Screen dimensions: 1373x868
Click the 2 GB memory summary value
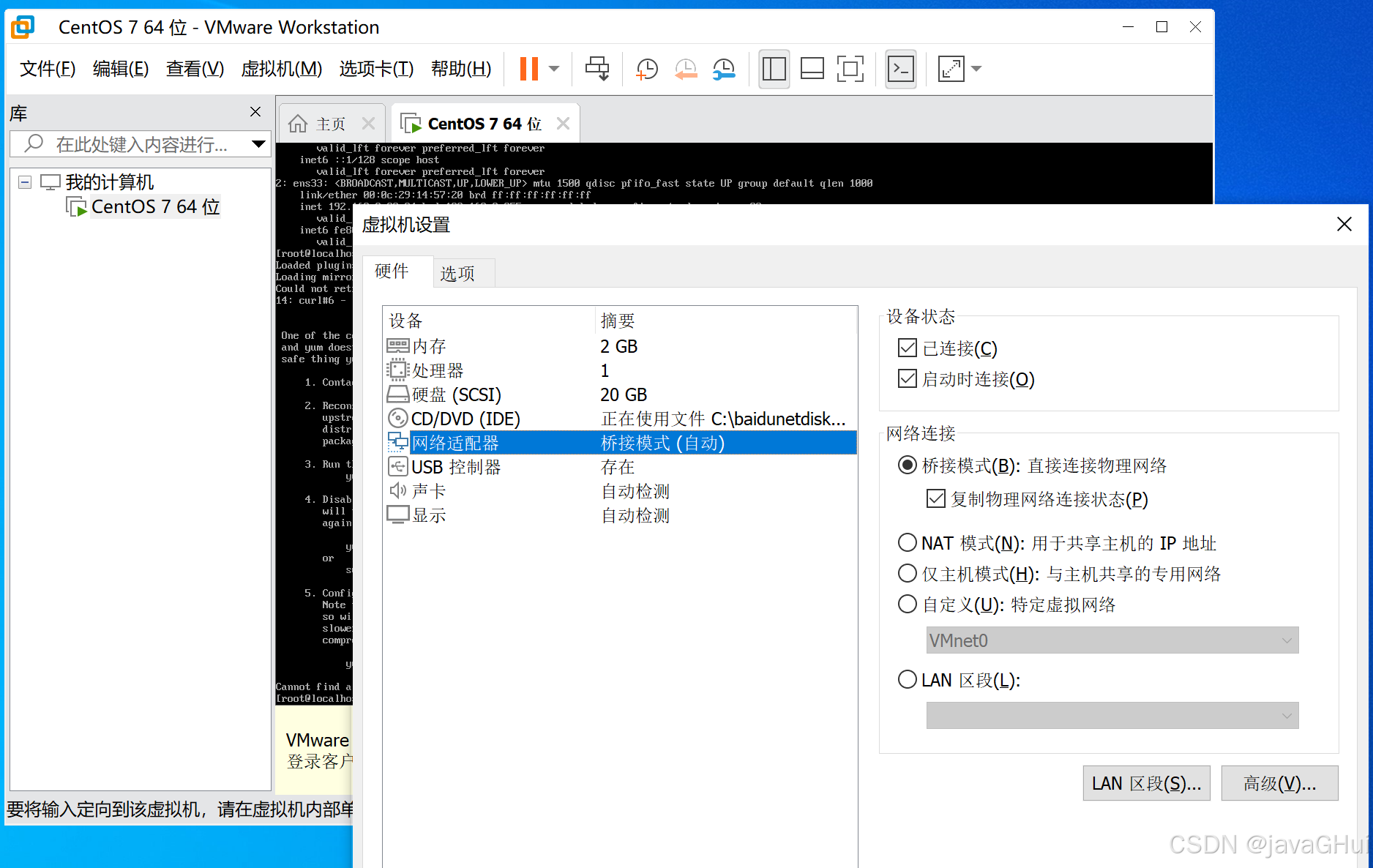click(619, 346)
